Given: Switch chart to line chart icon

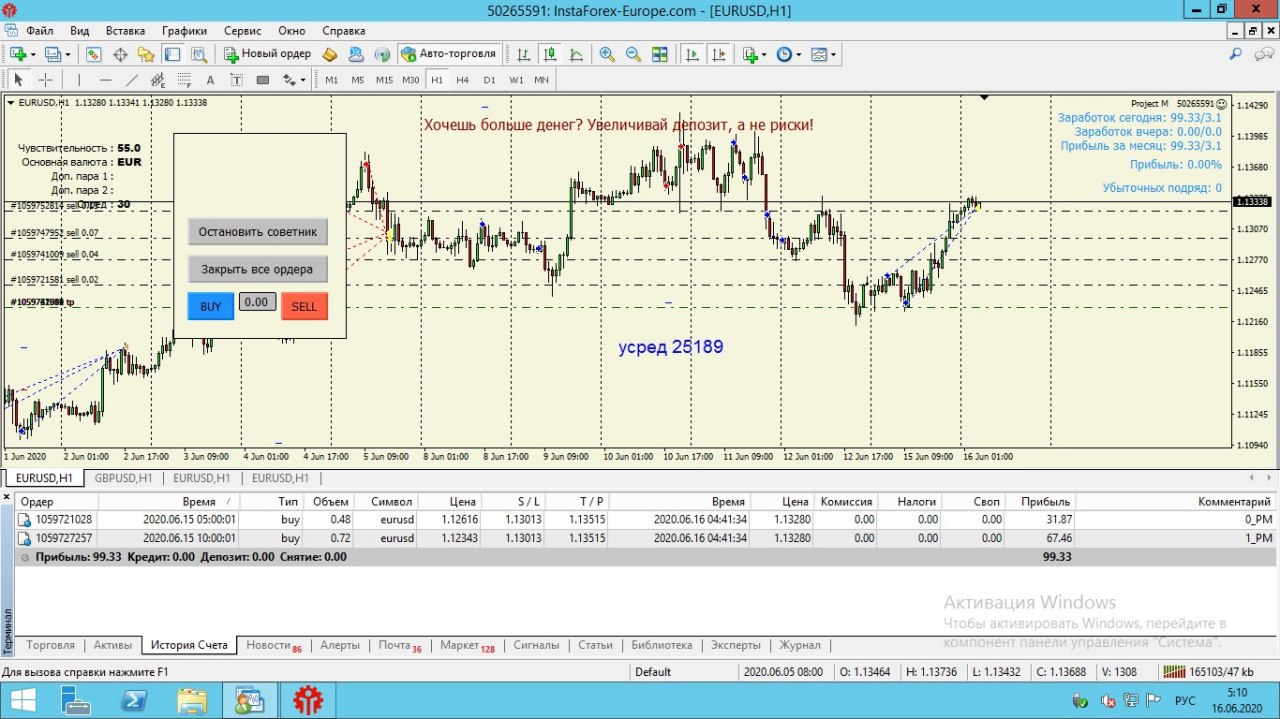Looking at the screenshot, I should point(576,54).
